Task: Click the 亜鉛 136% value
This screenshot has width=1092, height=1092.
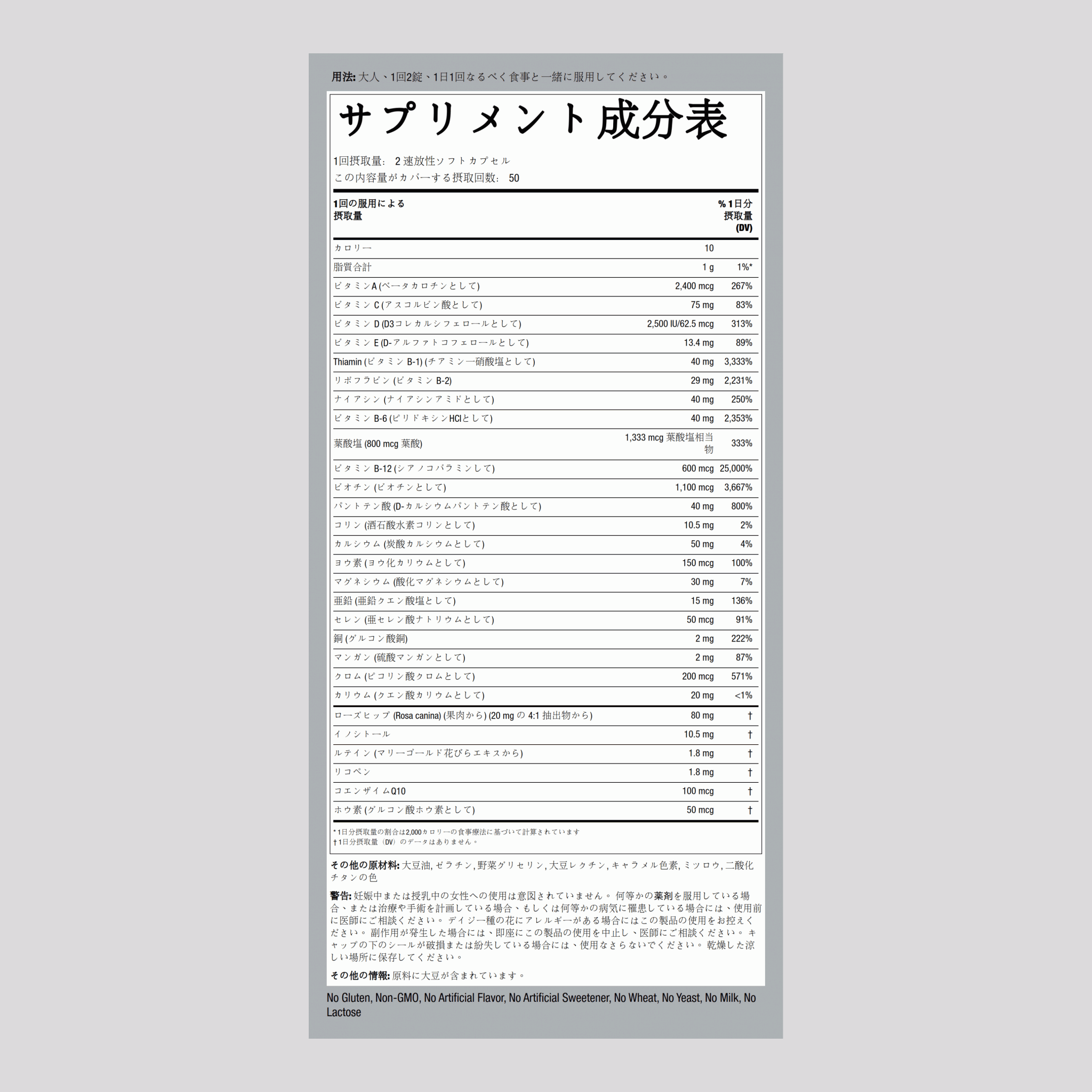Action: tap(742, 601)
